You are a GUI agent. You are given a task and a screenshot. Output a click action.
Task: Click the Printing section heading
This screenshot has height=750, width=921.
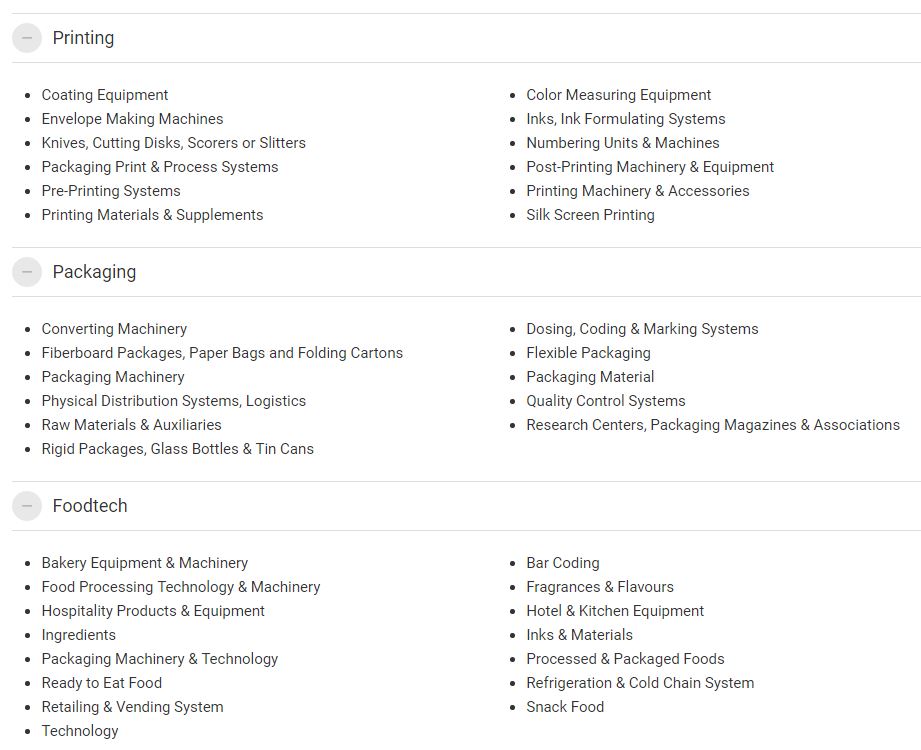click(x=83, y=38)
